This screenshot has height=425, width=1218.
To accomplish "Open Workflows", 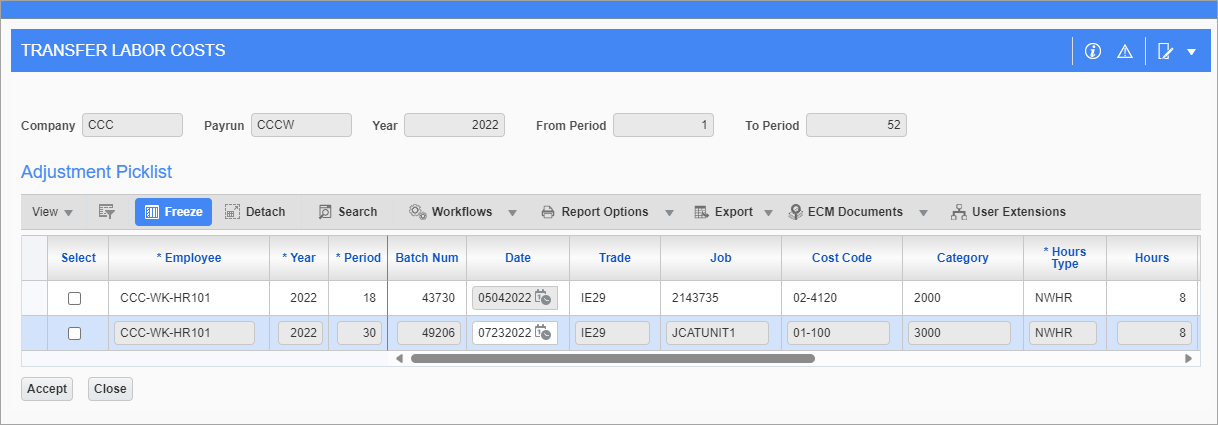I will (x=451, y=212).
